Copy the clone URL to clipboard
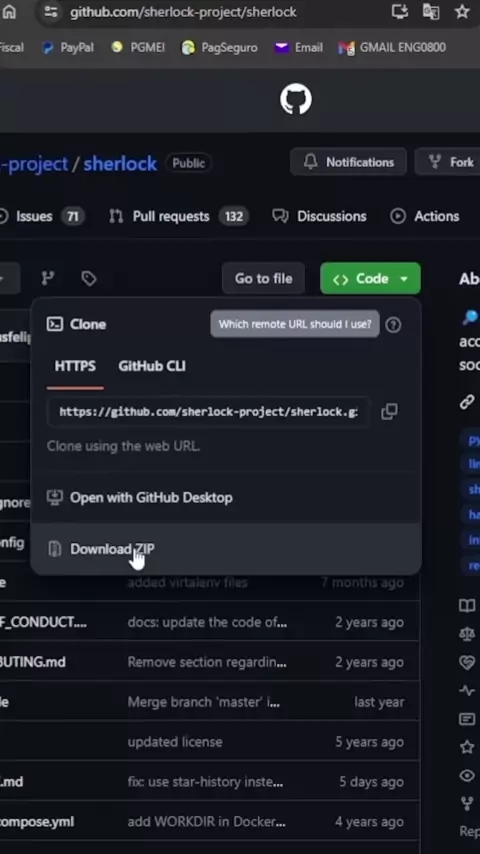Viewport: 480px width, 854px height. [x=389, y=412]
